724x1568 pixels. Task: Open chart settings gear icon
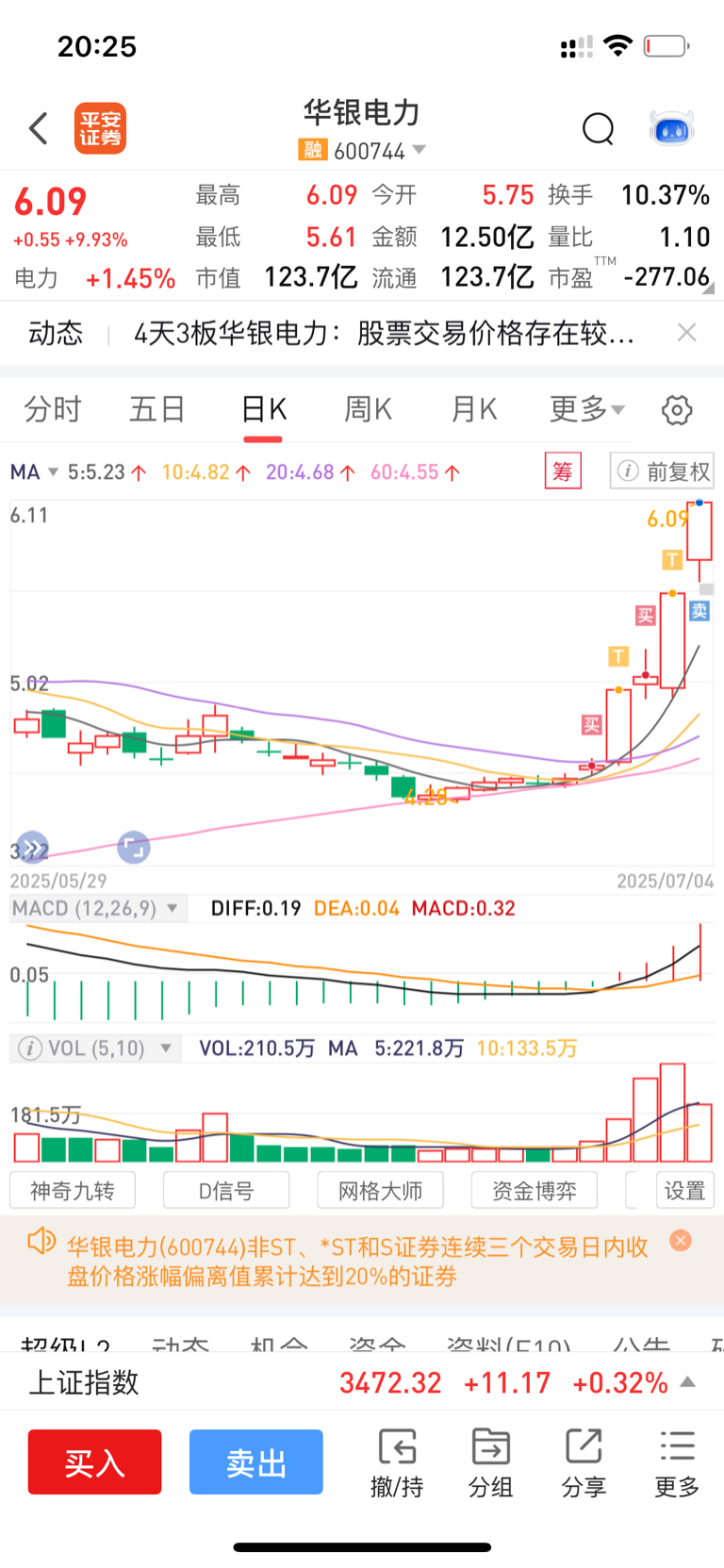pos(677,410)
